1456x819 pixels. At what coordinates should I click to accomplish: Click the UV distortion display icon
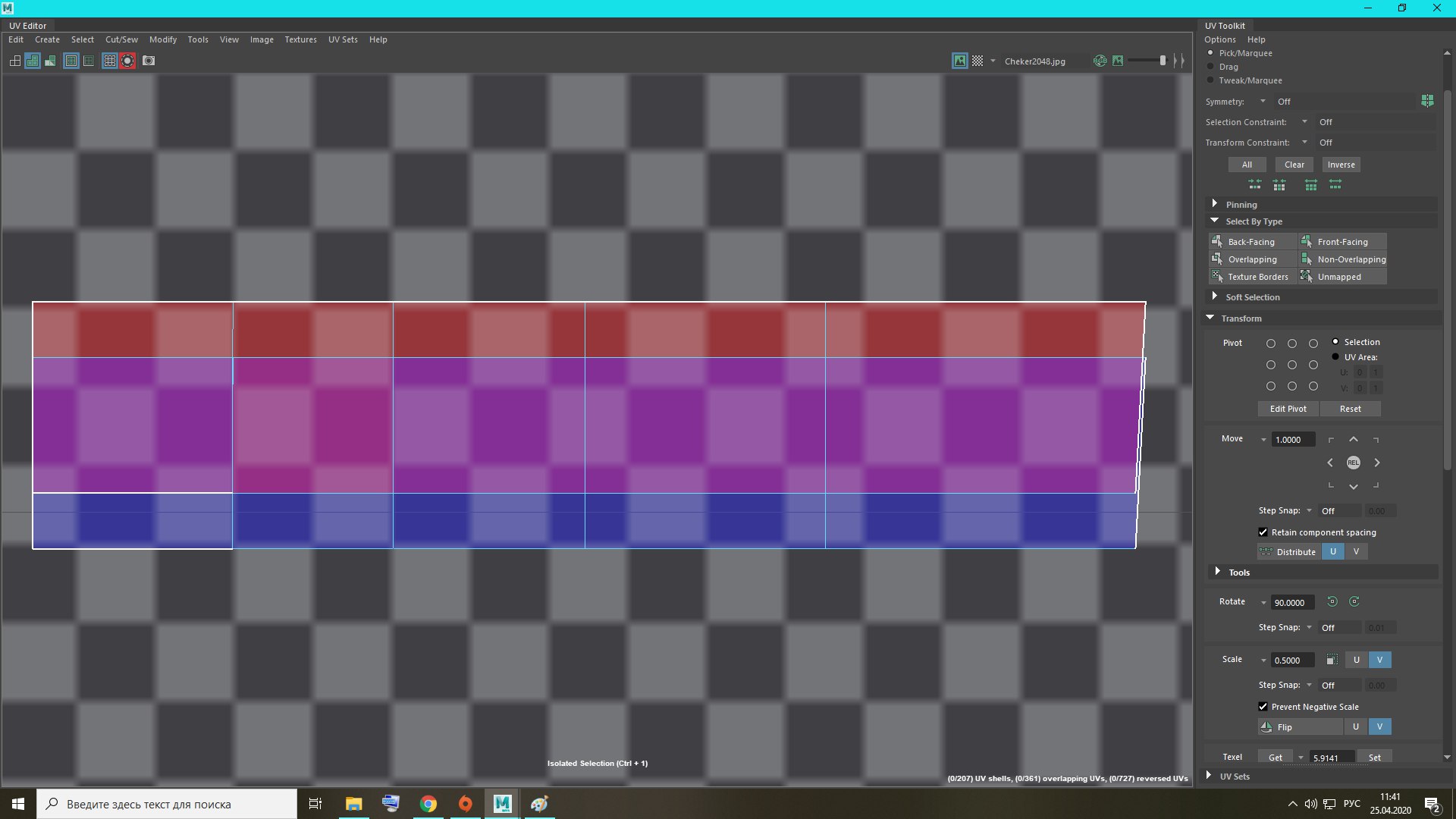(50, 61)
